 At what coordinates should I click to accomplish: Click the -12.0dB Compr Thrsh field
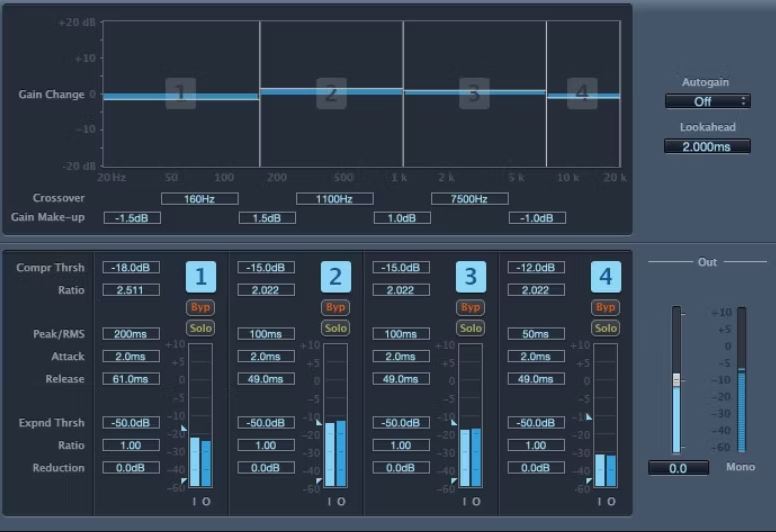(536, 268)
